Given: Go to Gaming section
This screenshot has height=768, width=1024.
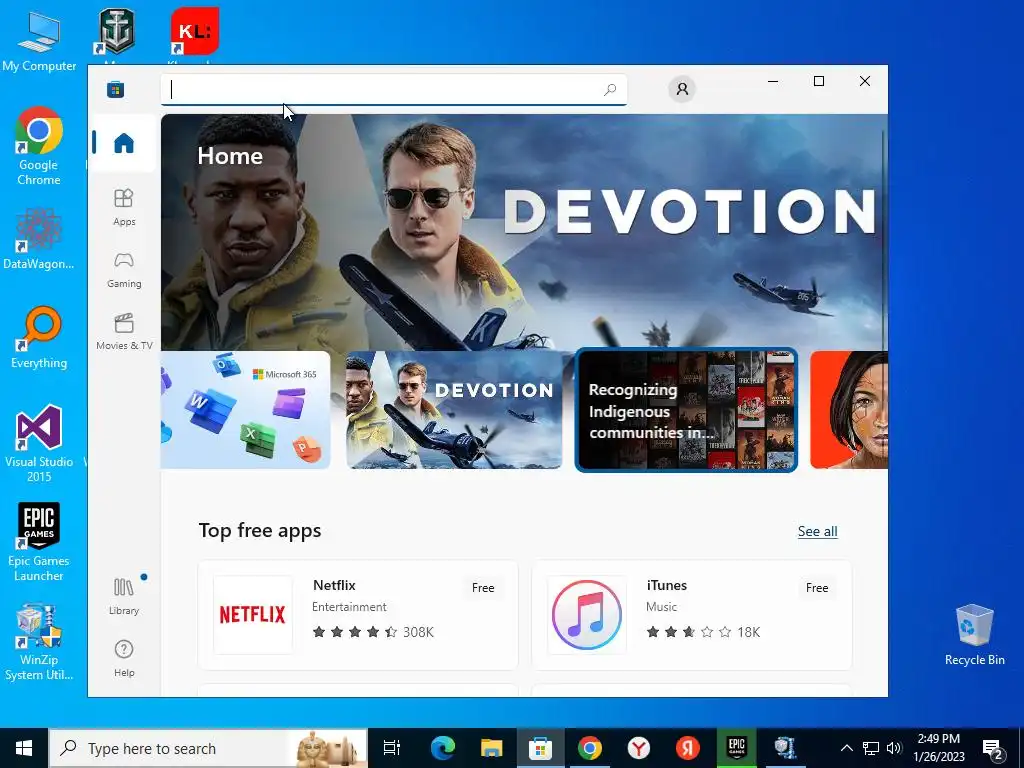Looking at the screenshot, I should 123,269.
